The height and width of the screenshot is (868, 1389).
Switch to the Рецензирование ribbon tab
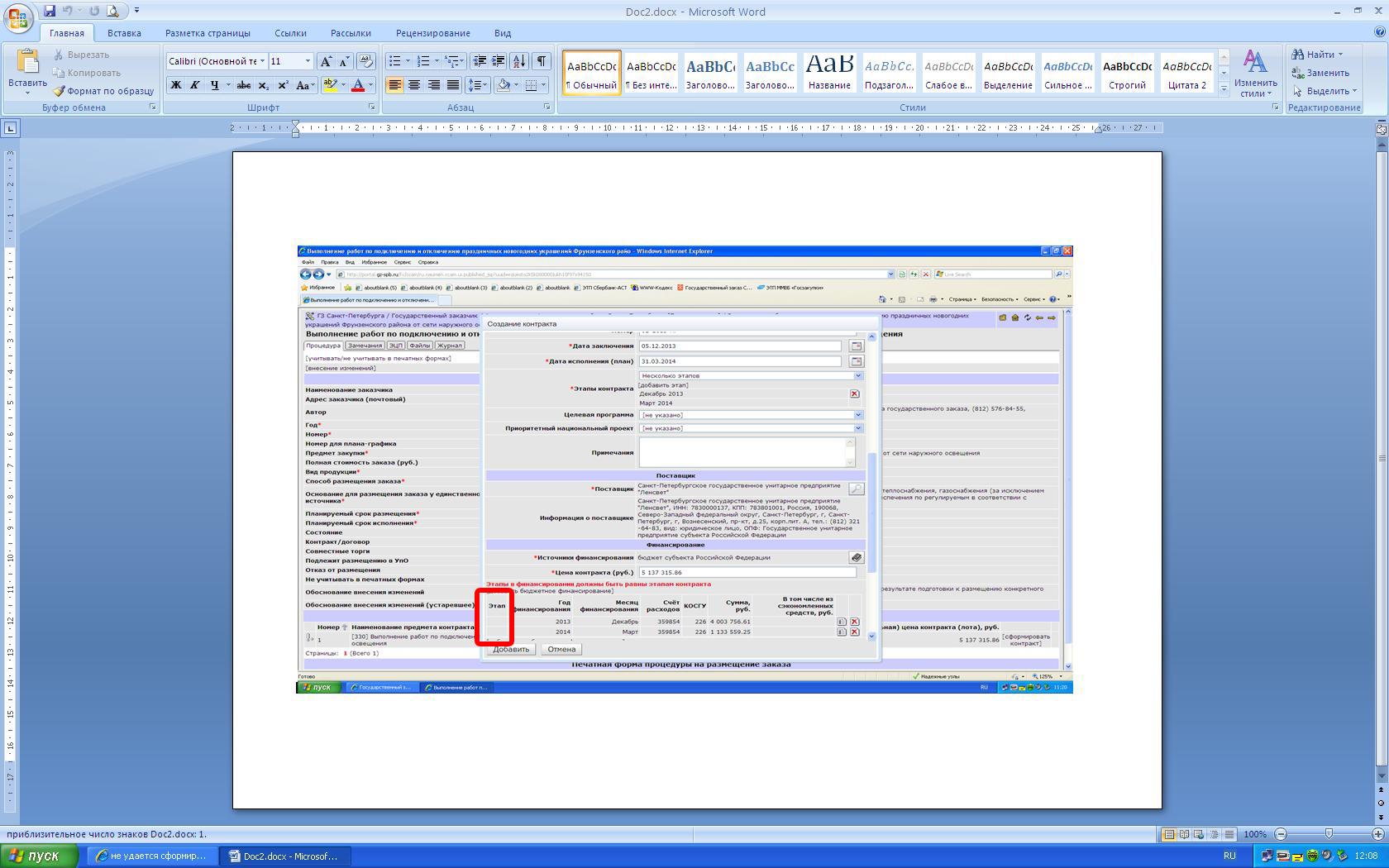coord(432,33)
